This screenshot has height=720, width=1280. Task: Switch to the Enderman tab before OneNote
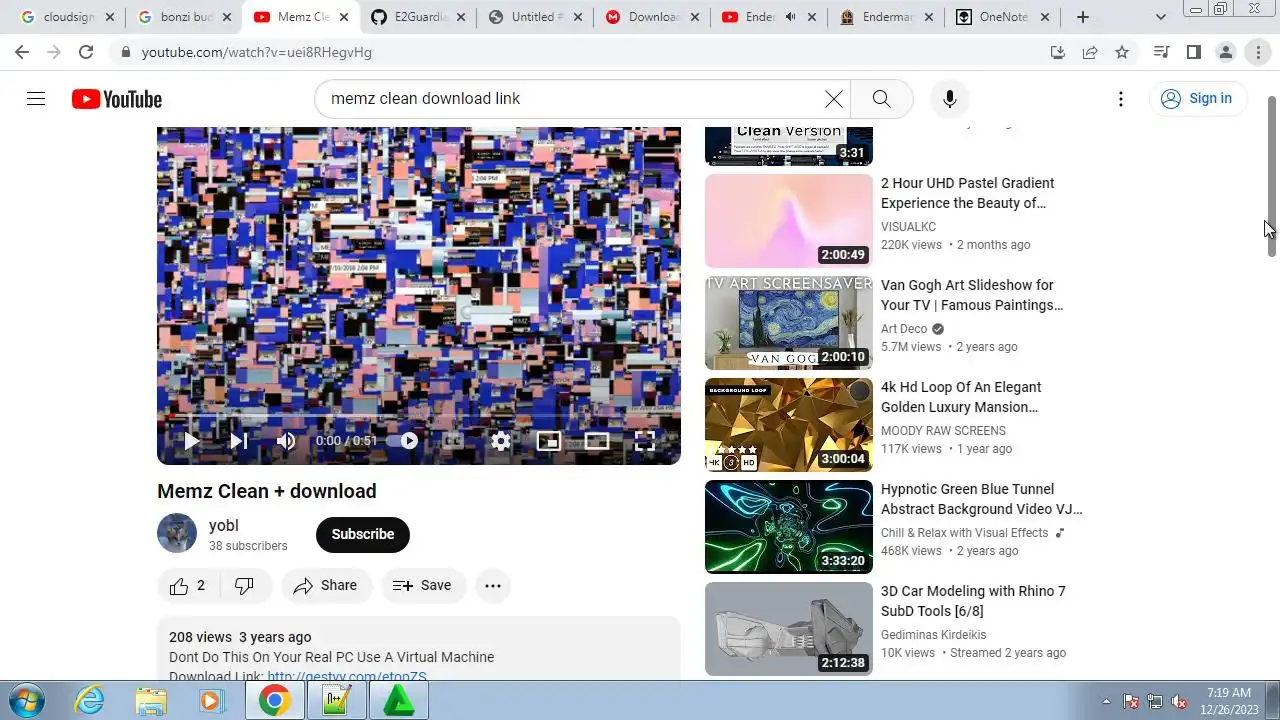coord(887,17)
